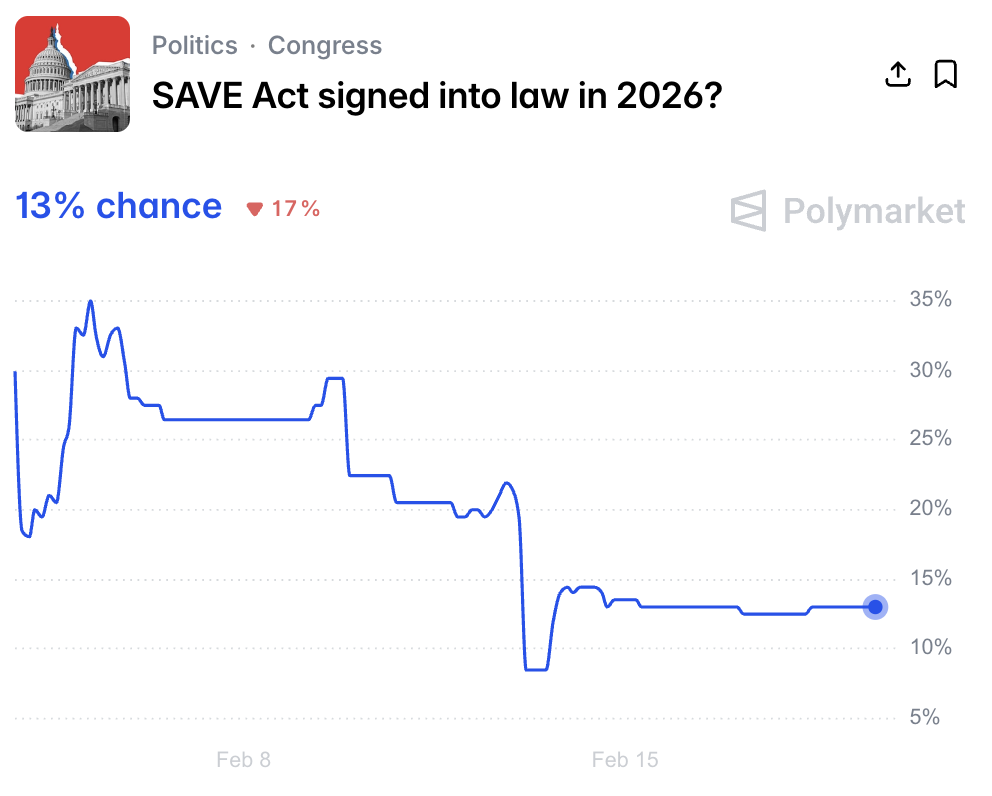The width and height of the screenshot is (992, 796).
Task: Click the 30% y-axis label
Action: click(930, 370)
